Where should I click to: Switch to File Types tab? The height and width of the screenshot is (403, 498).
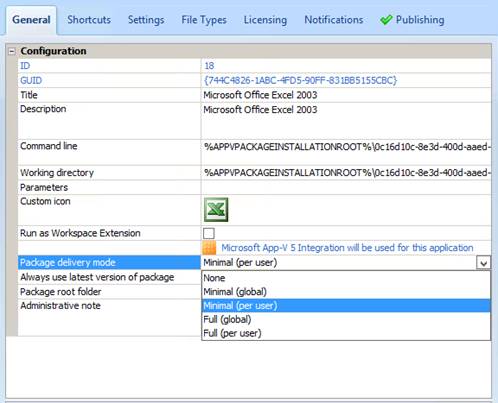(204, 20)
